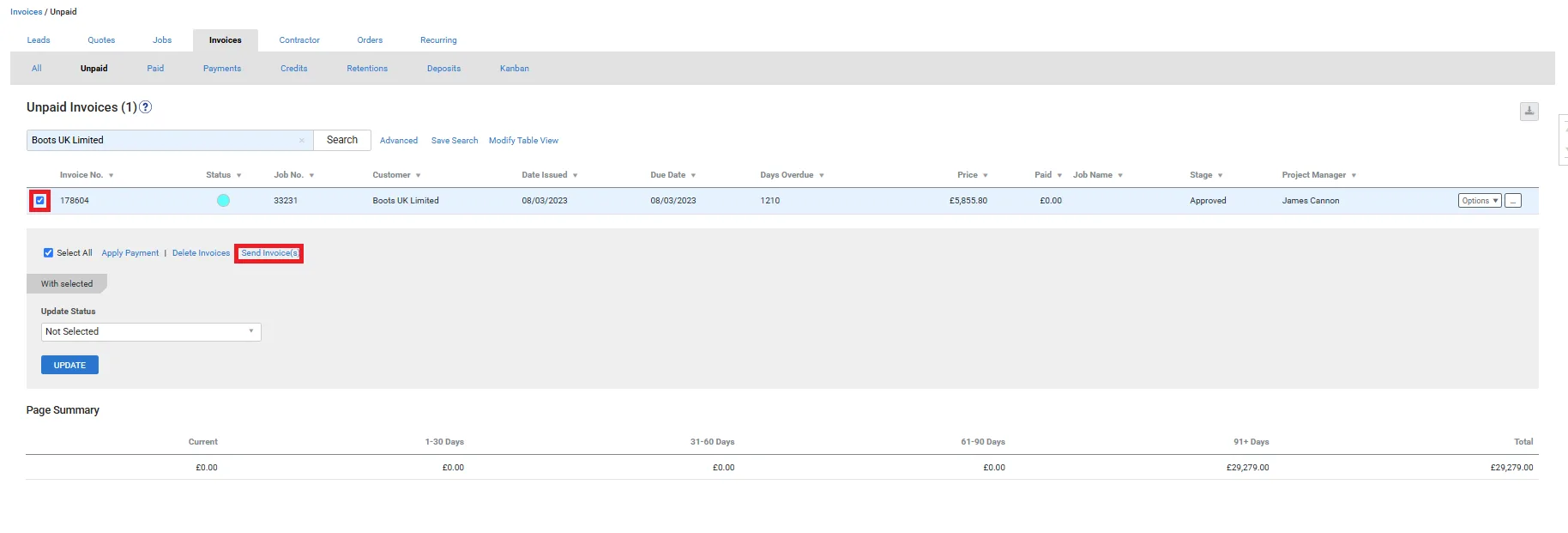Open Modify Table View link
This screenshot has height=533, width=1568.
coord(523,141)
